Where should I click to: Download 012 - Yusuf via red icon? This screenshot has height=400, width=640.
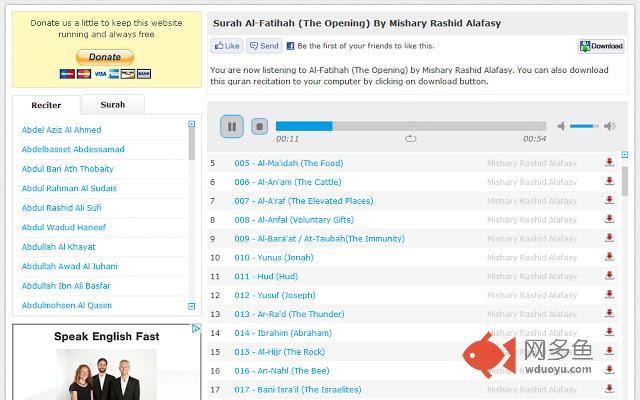[x=609, y=294]
